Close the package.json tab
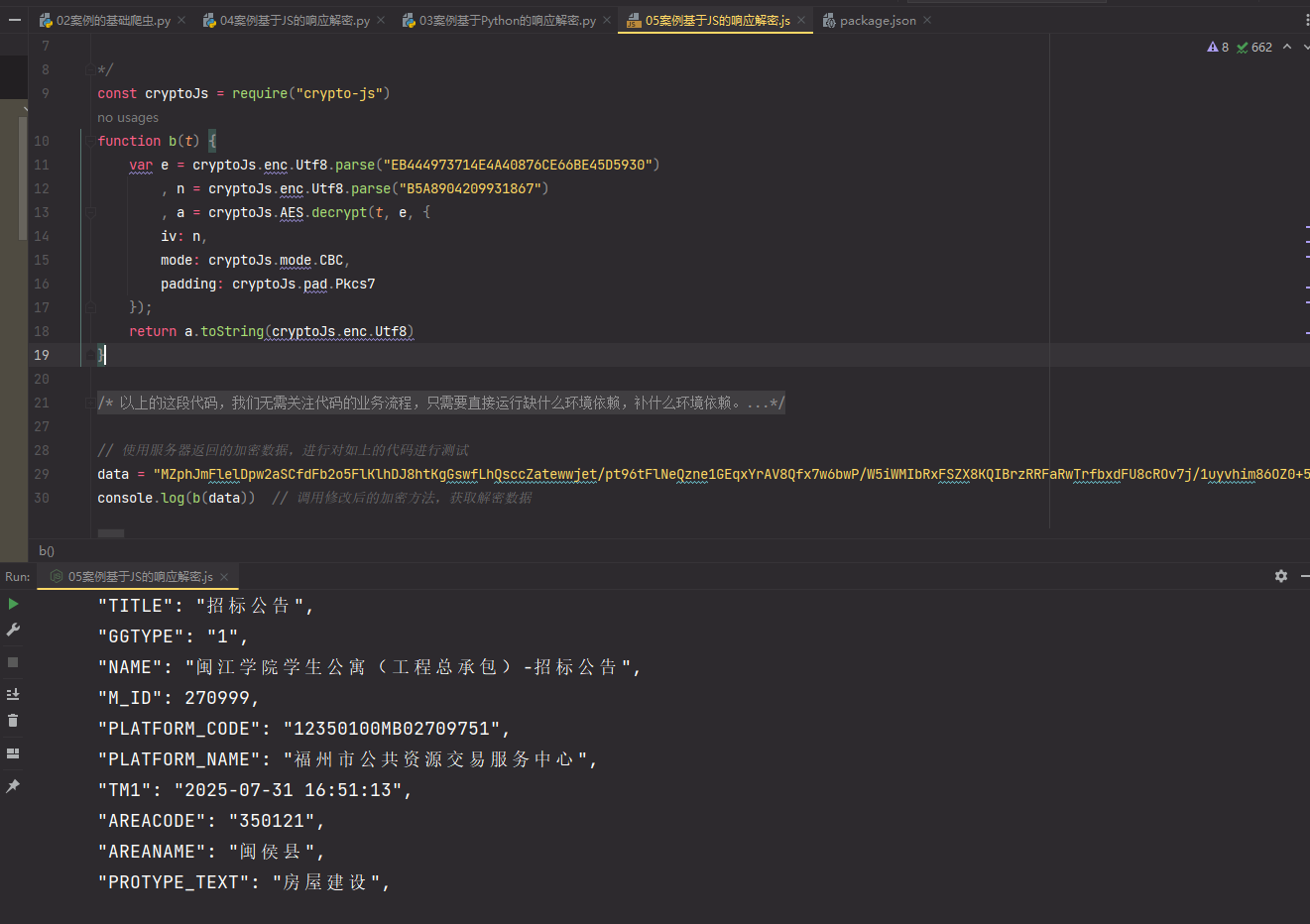The height and width of the screenshot is (924, 1310). tap(927, 20)
